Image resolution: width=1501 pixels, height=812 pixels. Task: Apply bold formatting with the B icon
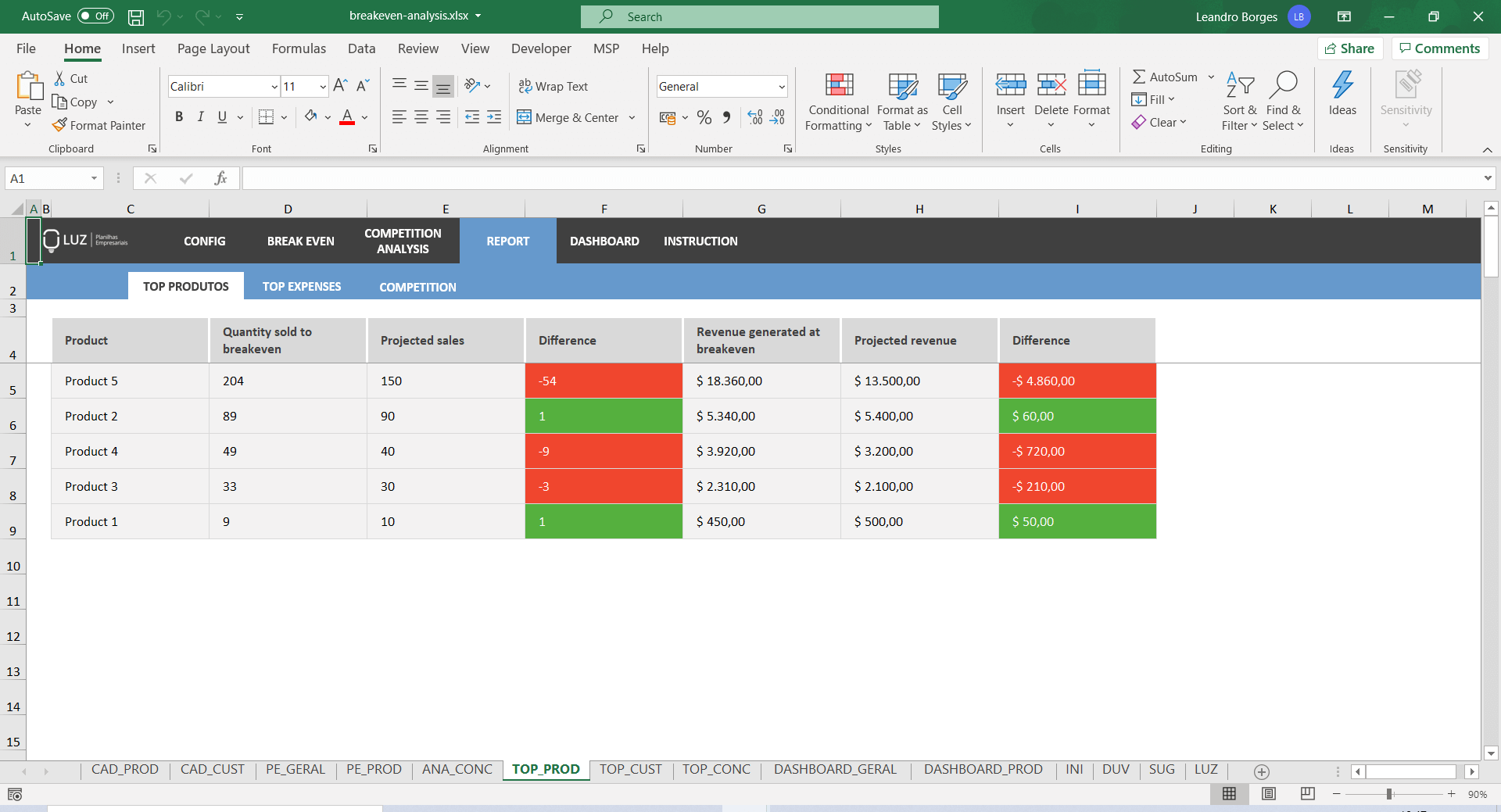[x=179, y=117]
